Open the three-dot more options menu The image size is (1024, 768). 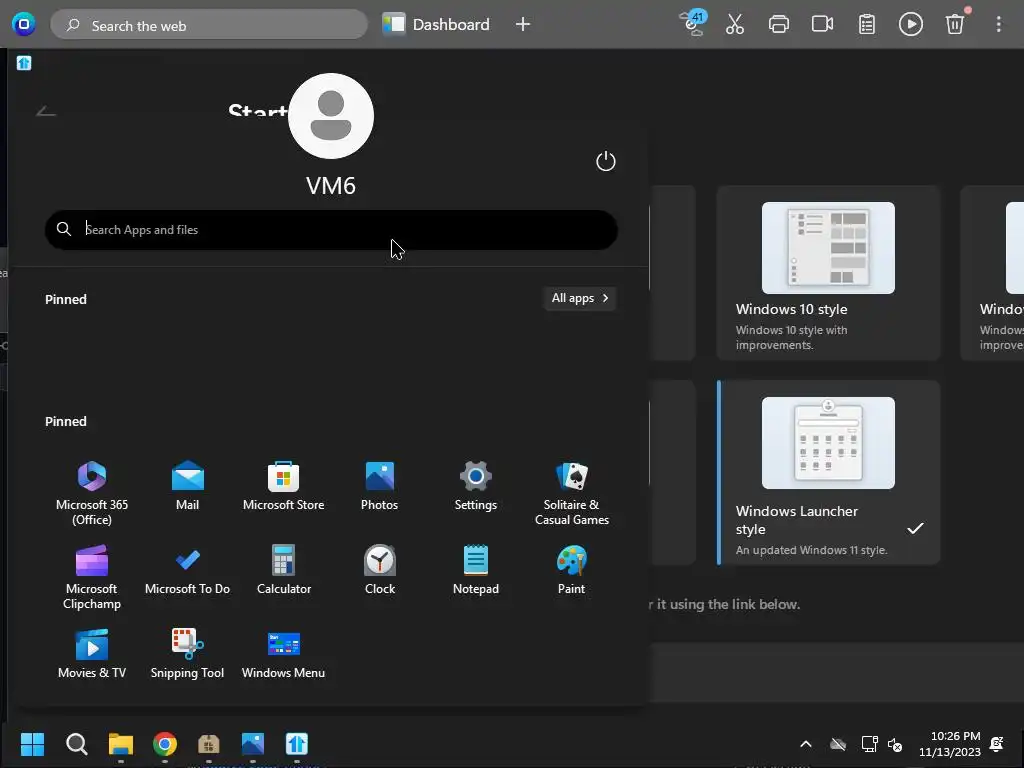tap(999, 25)
